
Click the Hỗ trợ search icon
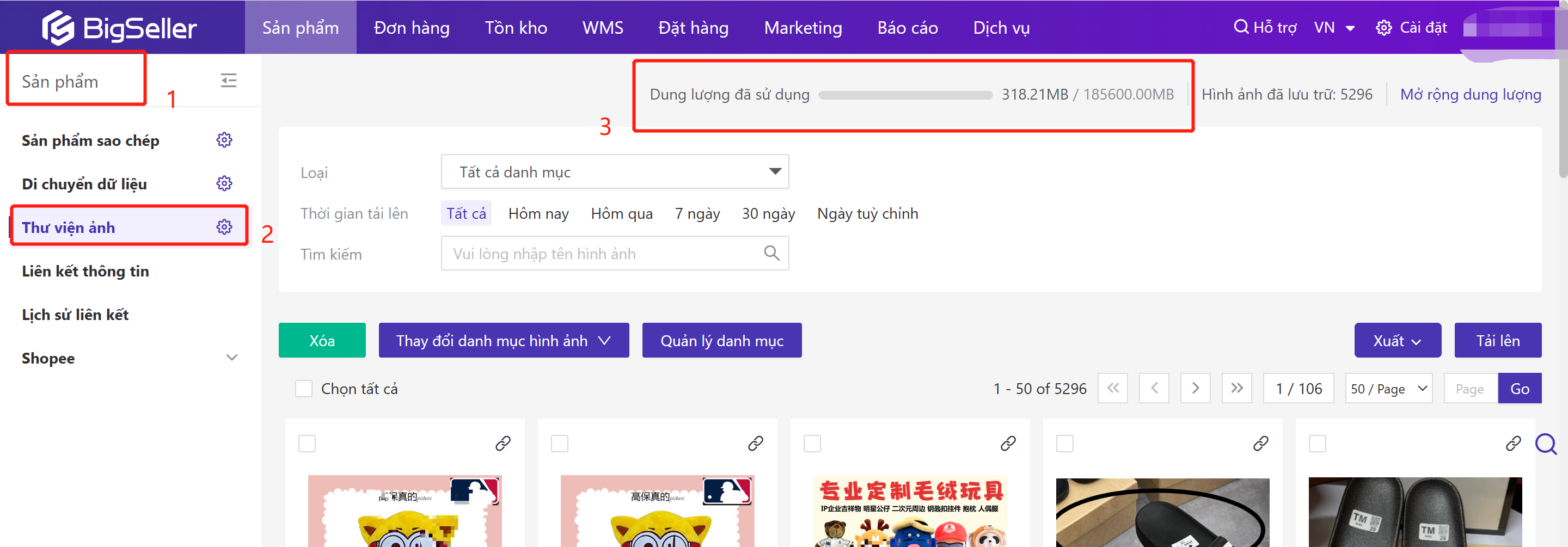1241,27
